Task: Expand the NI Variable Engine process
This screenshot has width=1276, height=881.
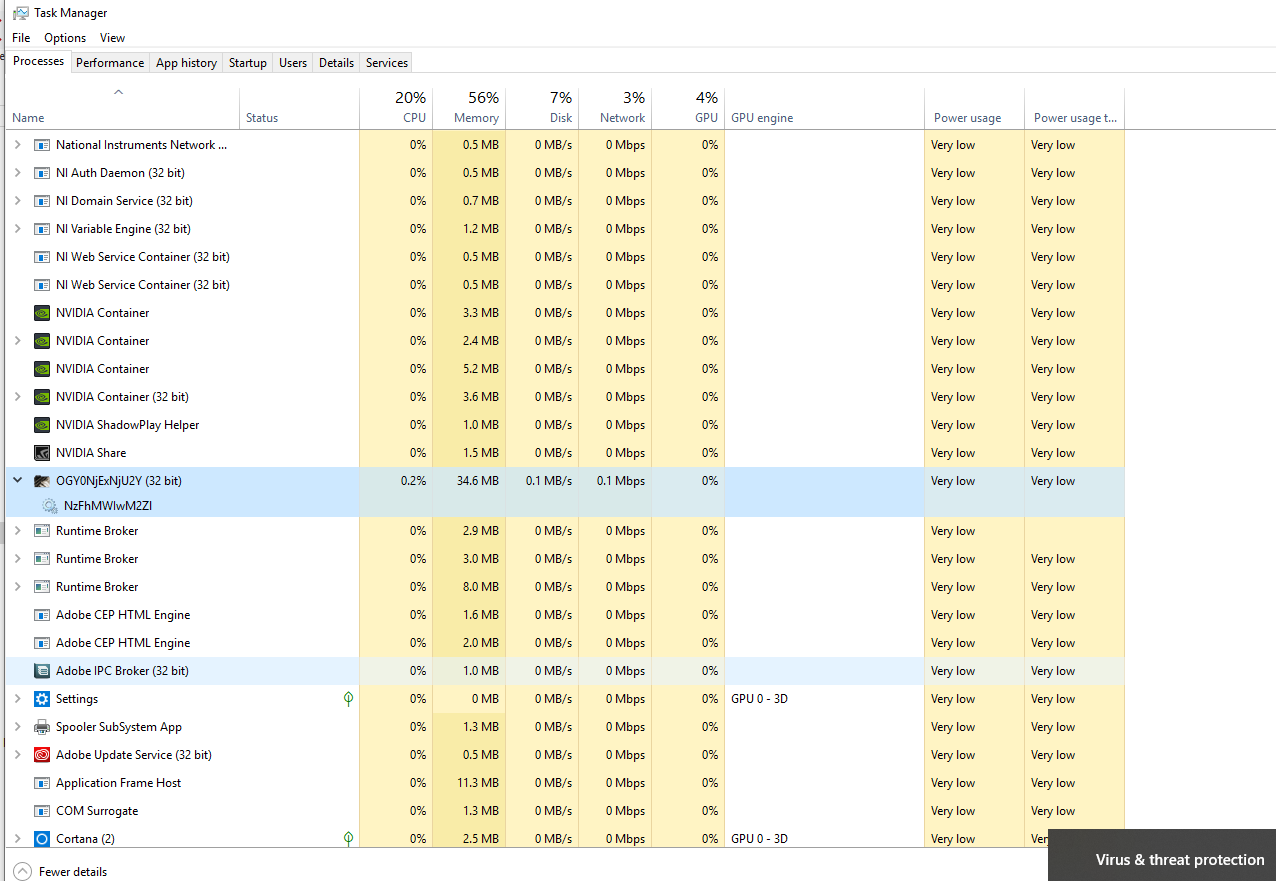Action: [x=17, y=229]
